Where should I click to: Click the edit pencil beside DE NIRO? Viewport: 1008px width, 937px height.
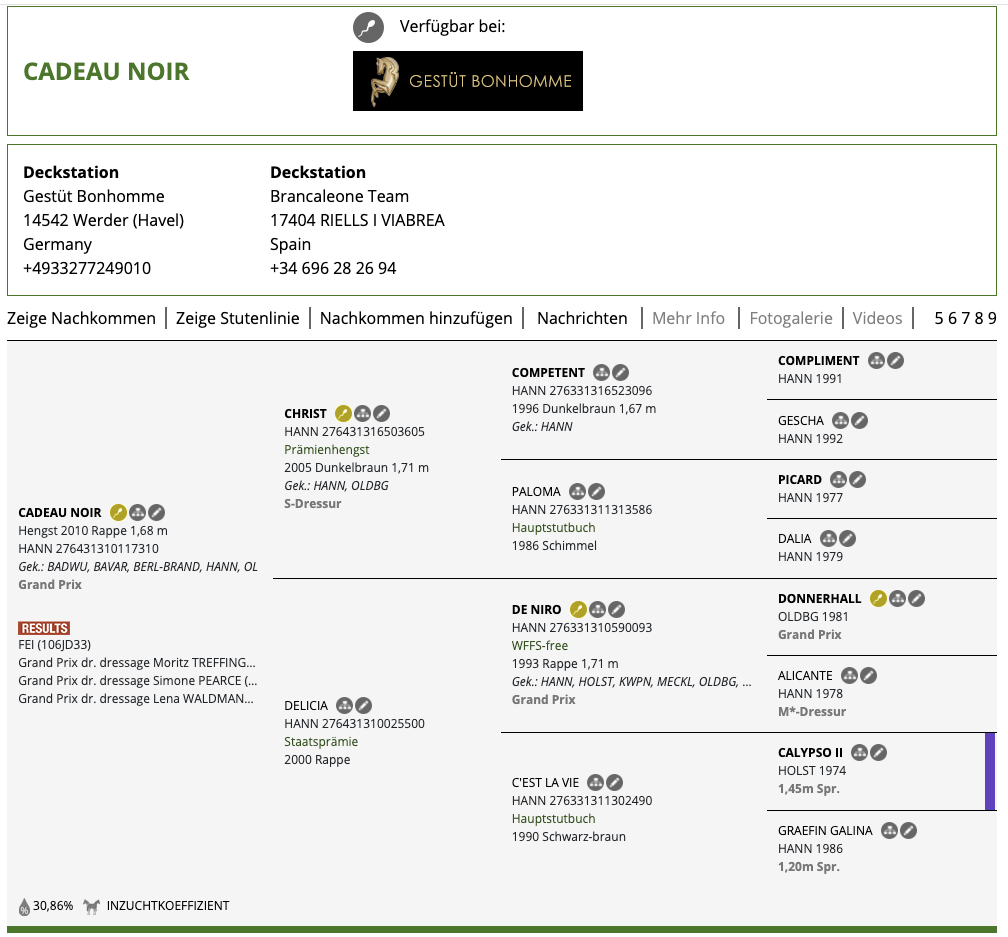coord(617,609)
